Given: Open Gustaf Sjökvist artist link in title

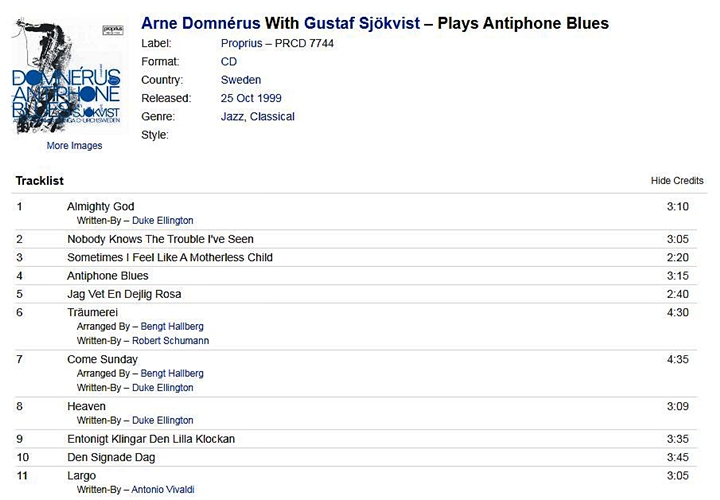Looking at the screenshot, I should (362, 23).
